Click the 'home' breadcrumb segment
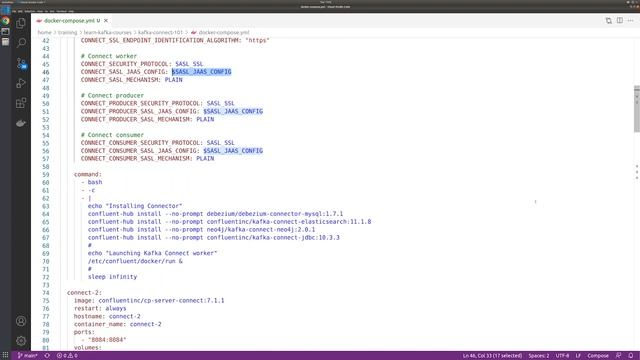The image size is (640, 360). click(x=44, y=32)
